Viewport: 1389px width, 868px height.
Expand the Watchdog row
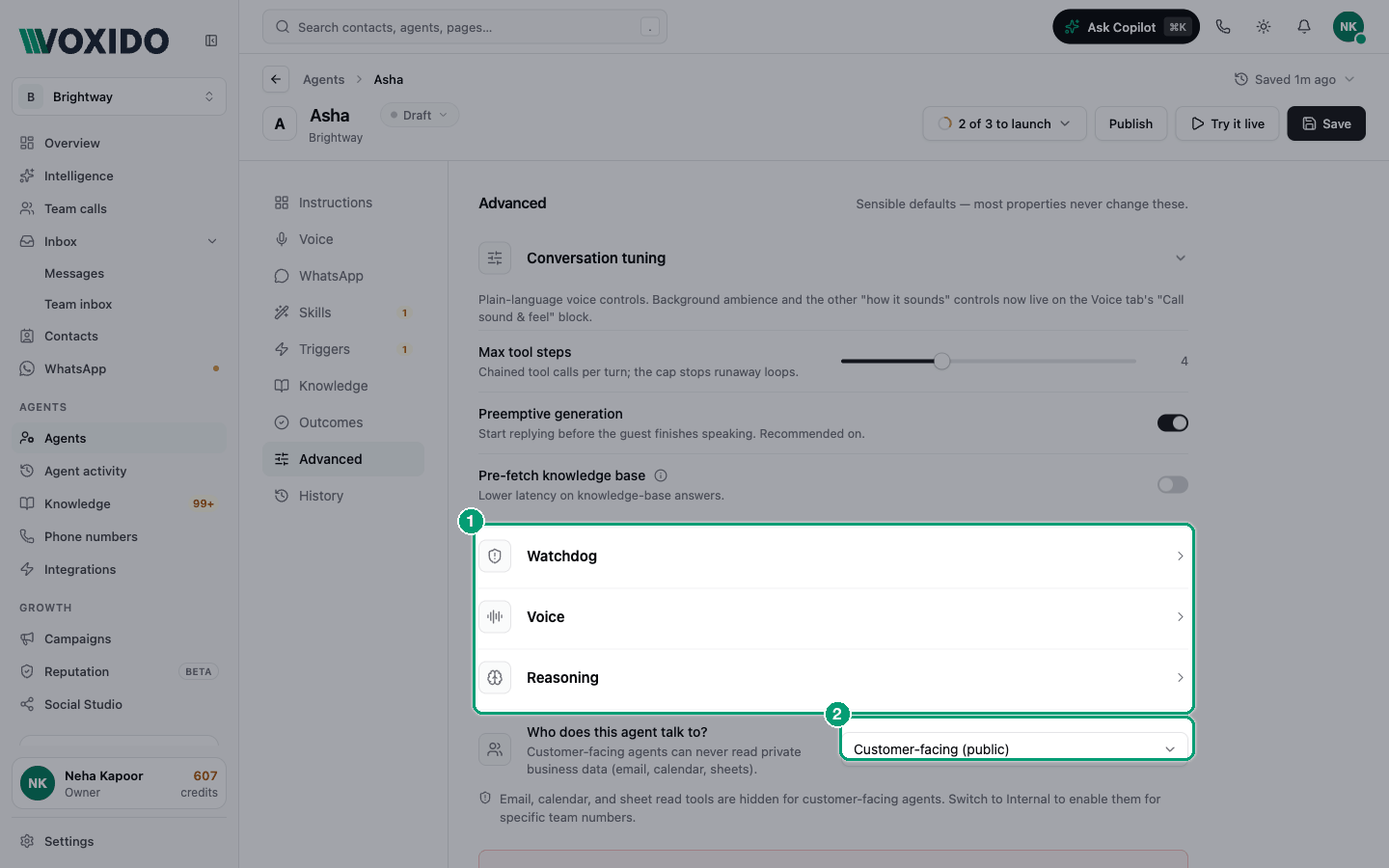coord(833,556)
